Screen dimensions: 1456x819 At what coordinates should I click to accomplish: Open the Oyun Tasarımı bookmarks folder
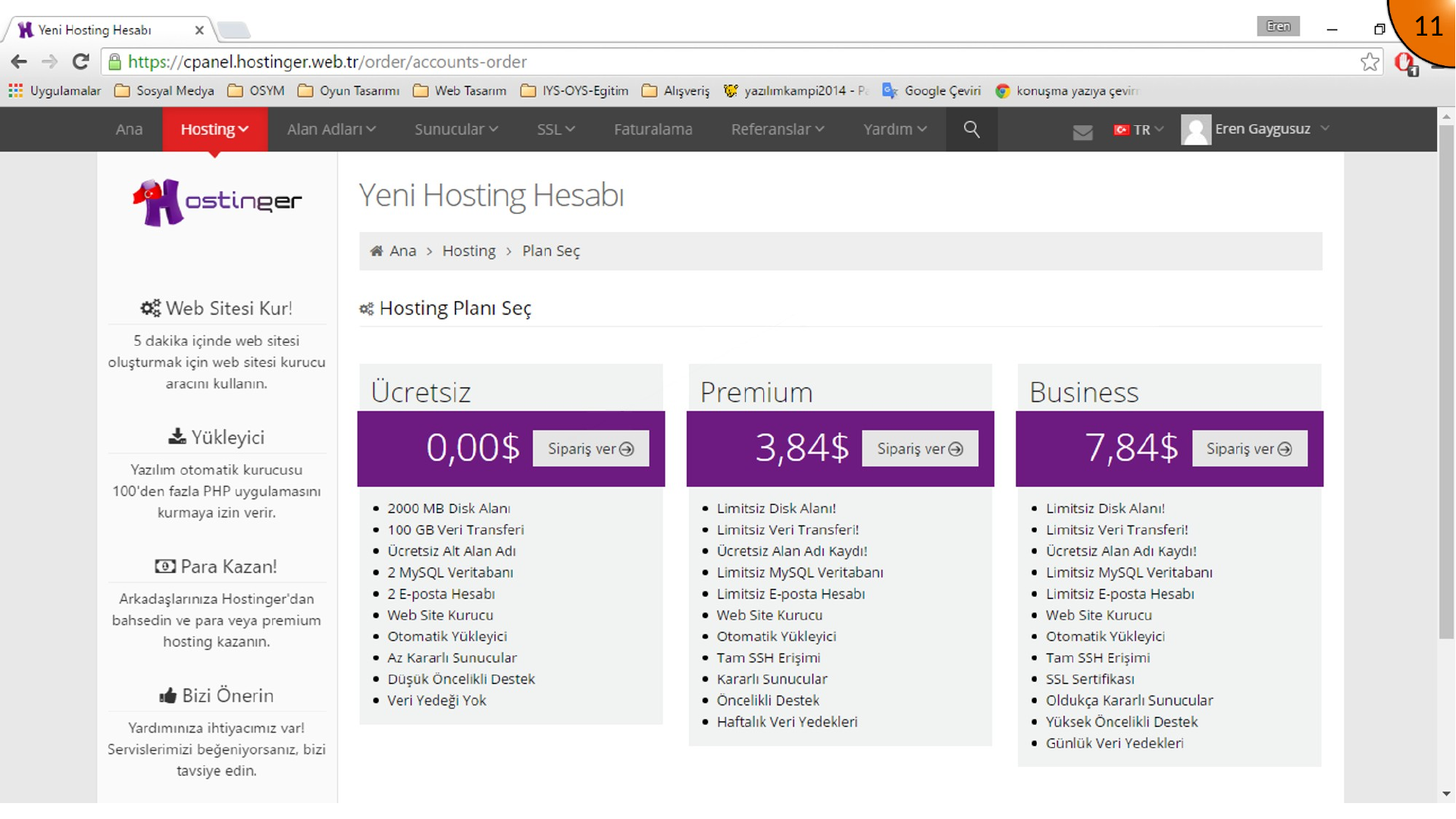(349, 91)
